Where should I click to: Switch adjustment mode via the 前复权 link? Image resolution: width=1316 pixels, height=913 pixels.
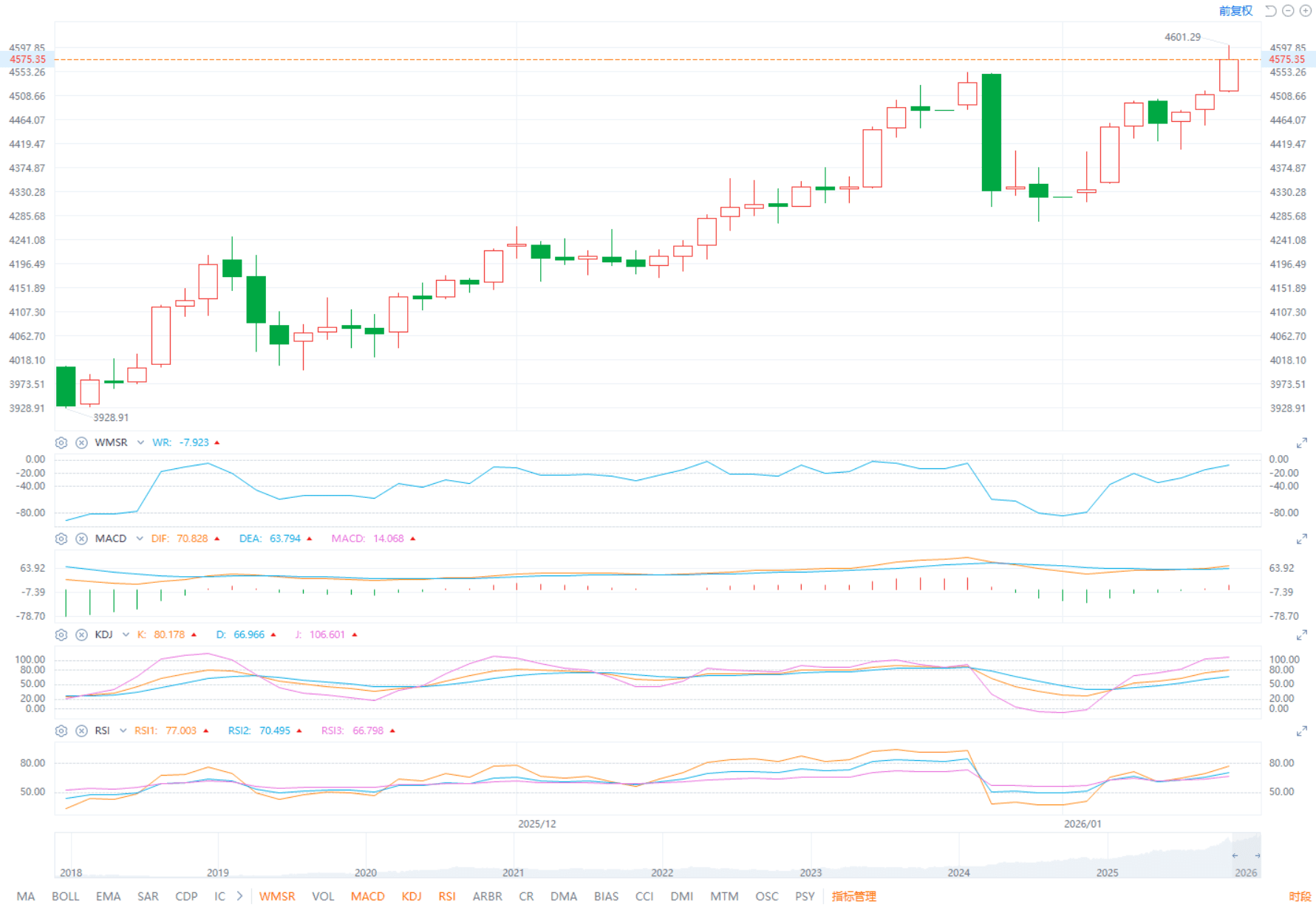(1235, 11)
